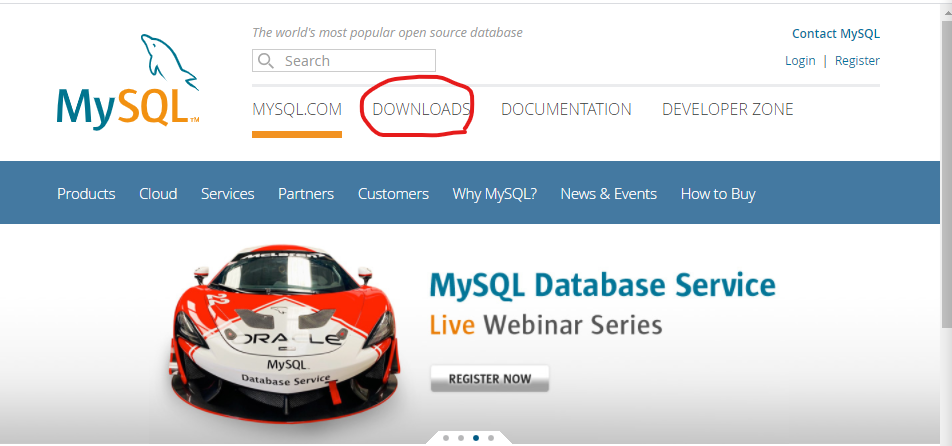The height and width of the screenshot is (446, 952).
Task: Select the third highlighted carousel dot
Action: 476,438
